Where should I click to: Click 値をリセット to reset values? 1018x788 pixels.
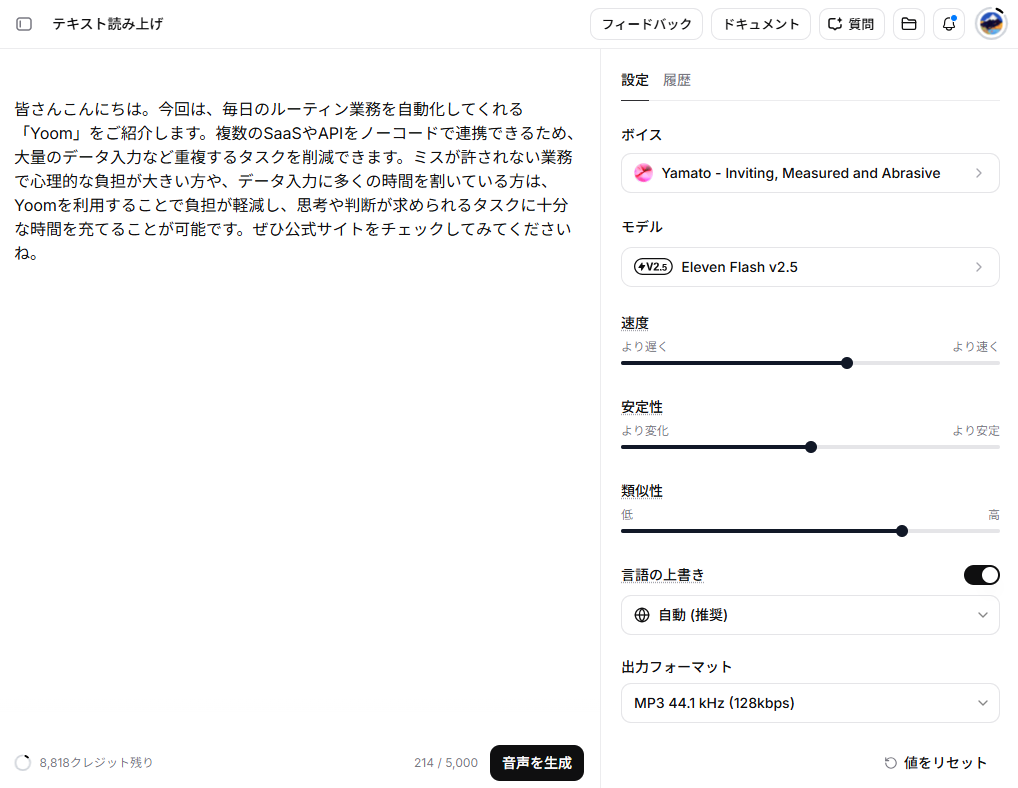click(x=936, y=763)
